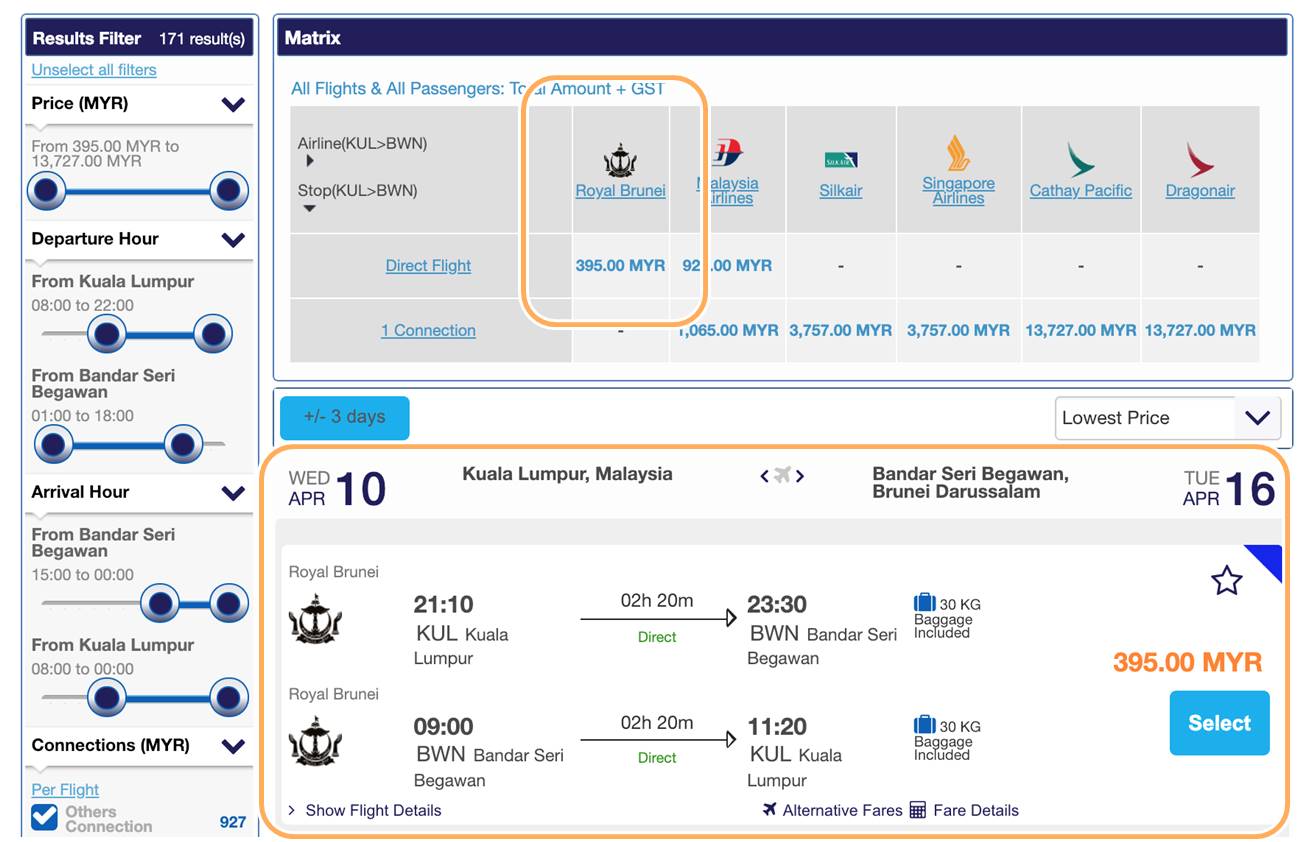
Task: Click maximum price slider handle
Action: (x=229, y=190)
